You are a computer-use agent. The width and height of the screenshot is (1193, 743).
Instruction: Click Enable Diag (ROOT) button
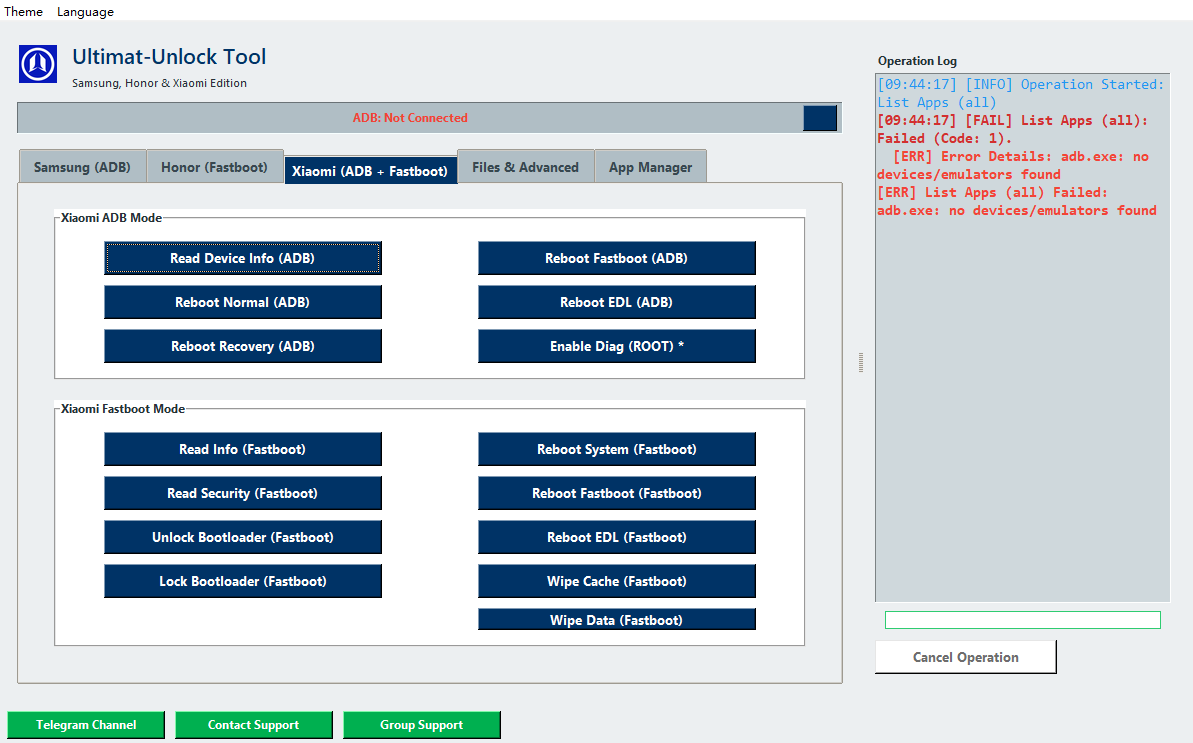[616, 346]
